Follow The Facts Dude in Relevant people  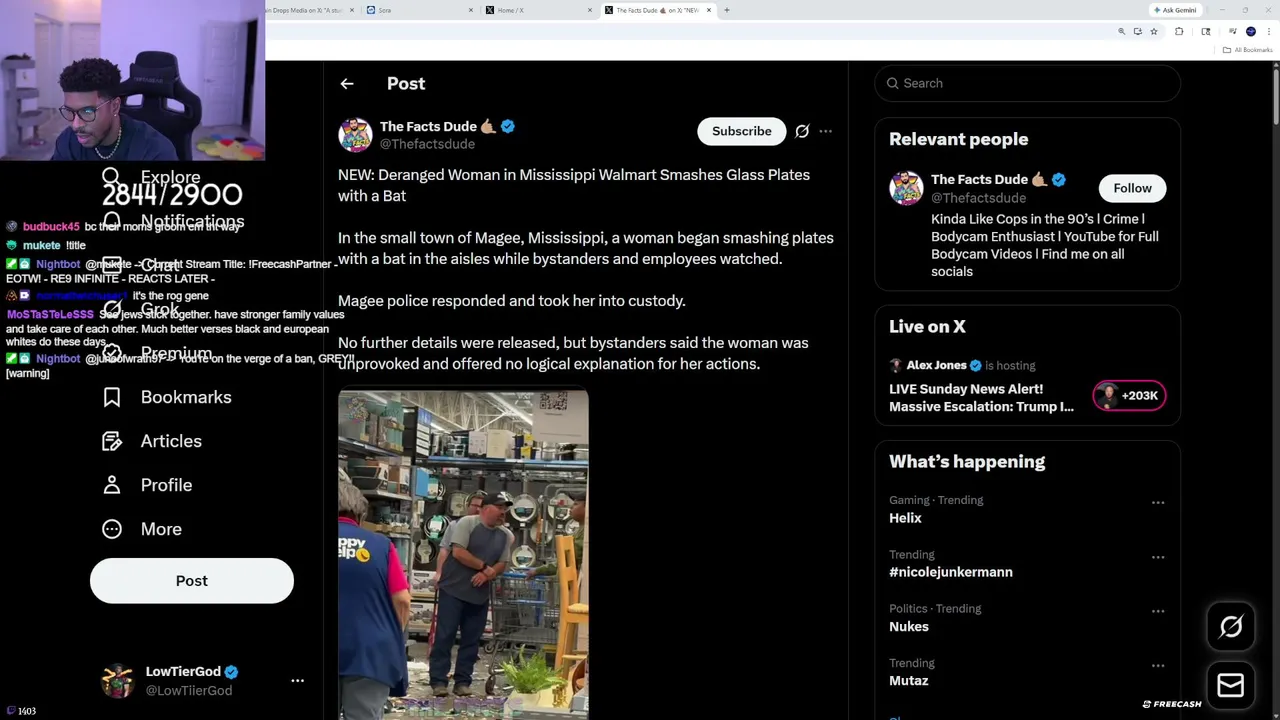[1133, 188]
